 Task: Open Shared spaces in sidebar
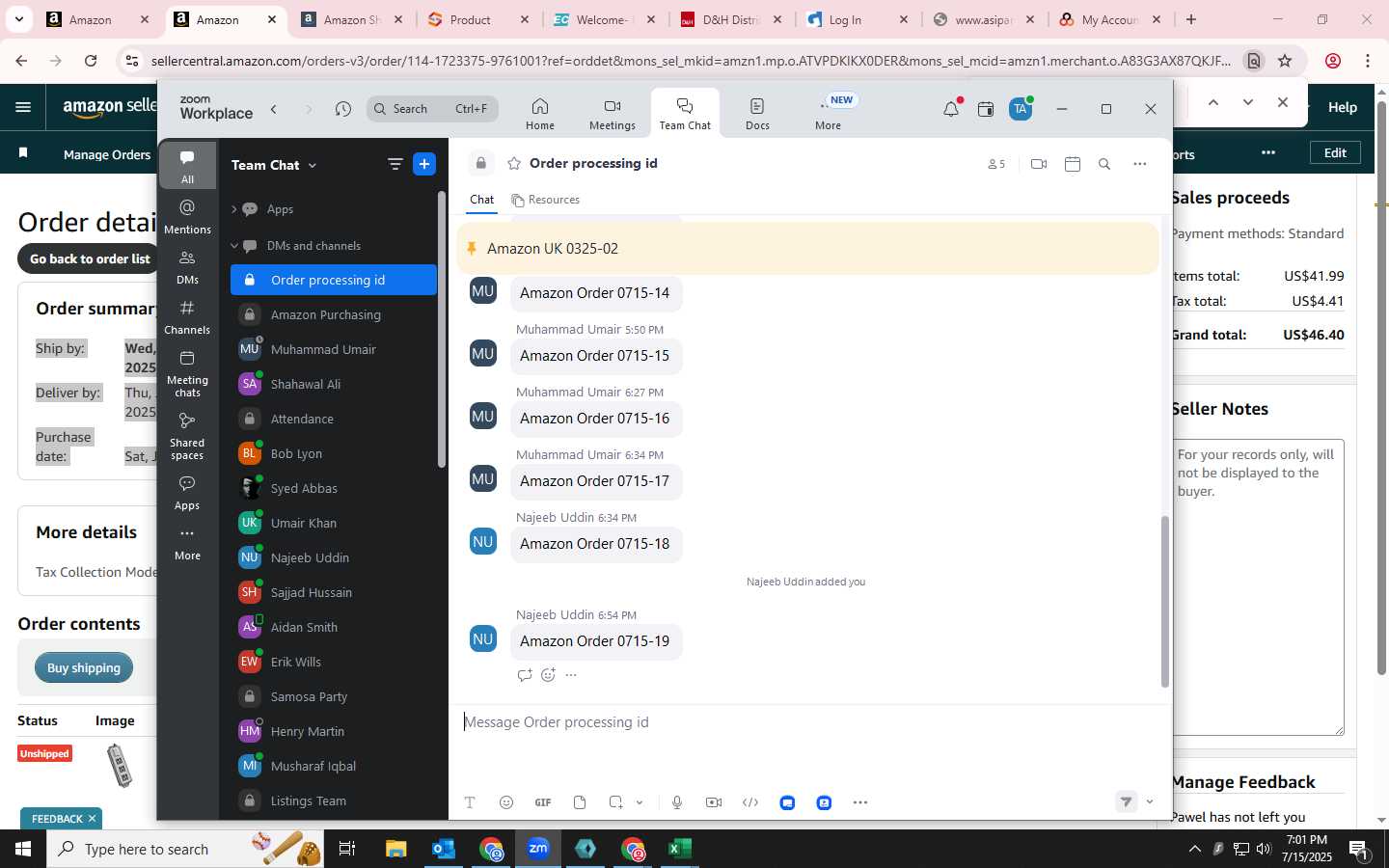tap(187, 435)
